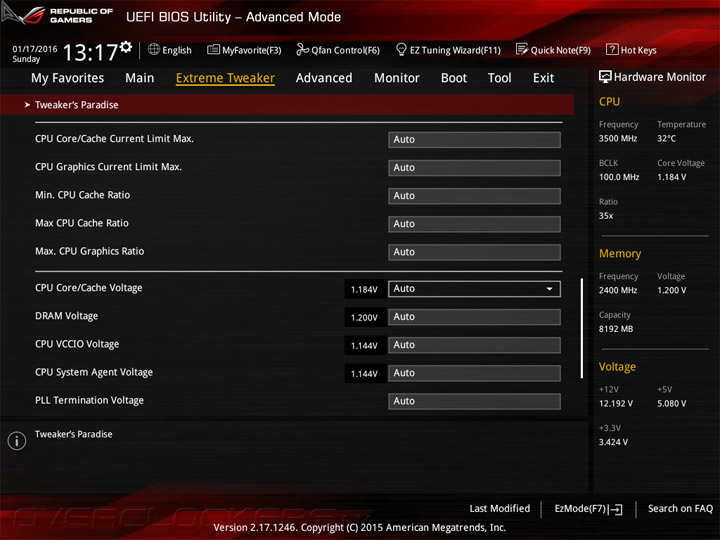Image resolution: width=720 pixels, height=540 pixels.
Task: Click Max CPU Cache Ratio Auto field
Action: pos(474,224)
